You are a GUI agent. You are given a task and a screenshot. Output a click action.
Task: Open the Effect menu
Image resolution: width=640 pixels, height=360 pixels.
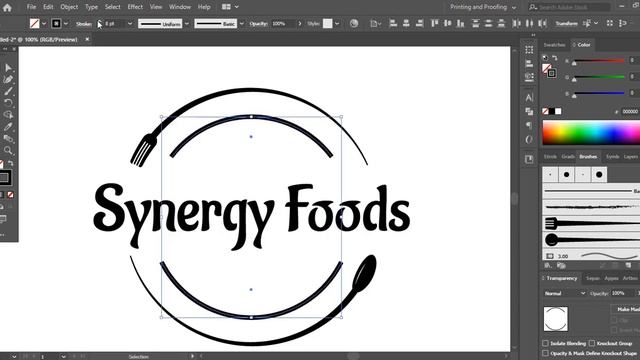point(135,7)
